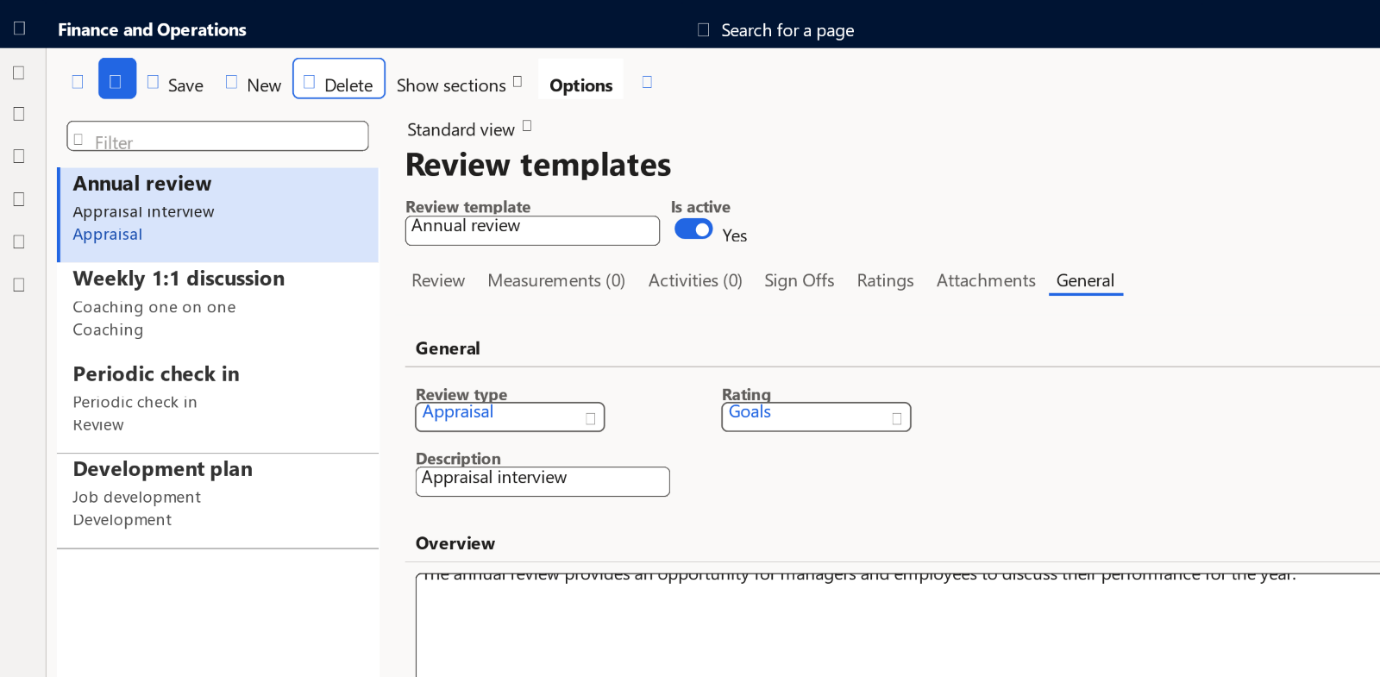
Task: Go to Home from the left sidebar
Action: [x=19, y=114]
